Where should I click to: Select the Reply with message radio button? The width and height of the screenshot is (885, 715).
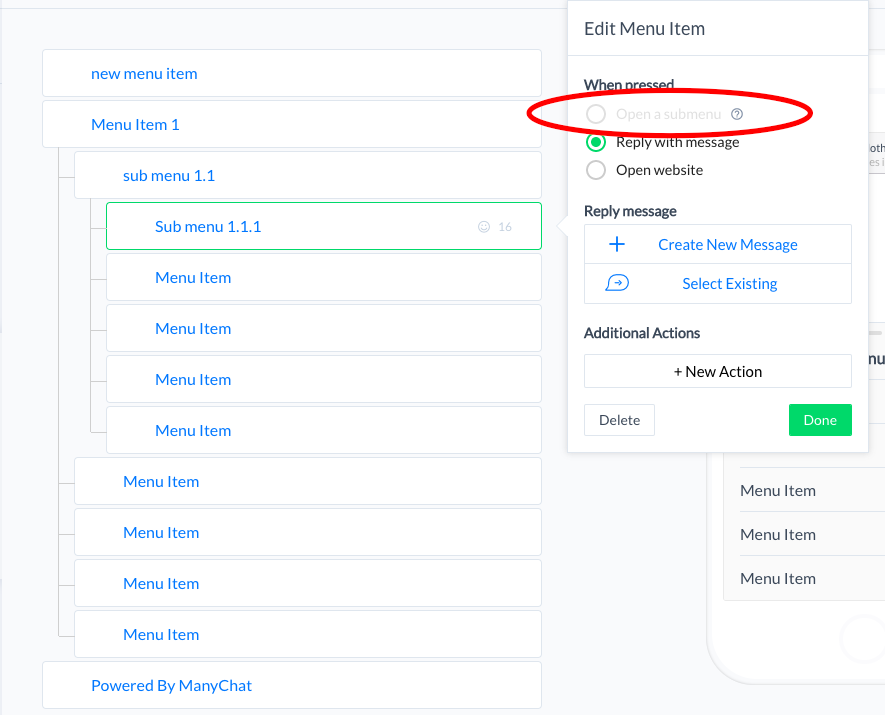pos(596,142)
